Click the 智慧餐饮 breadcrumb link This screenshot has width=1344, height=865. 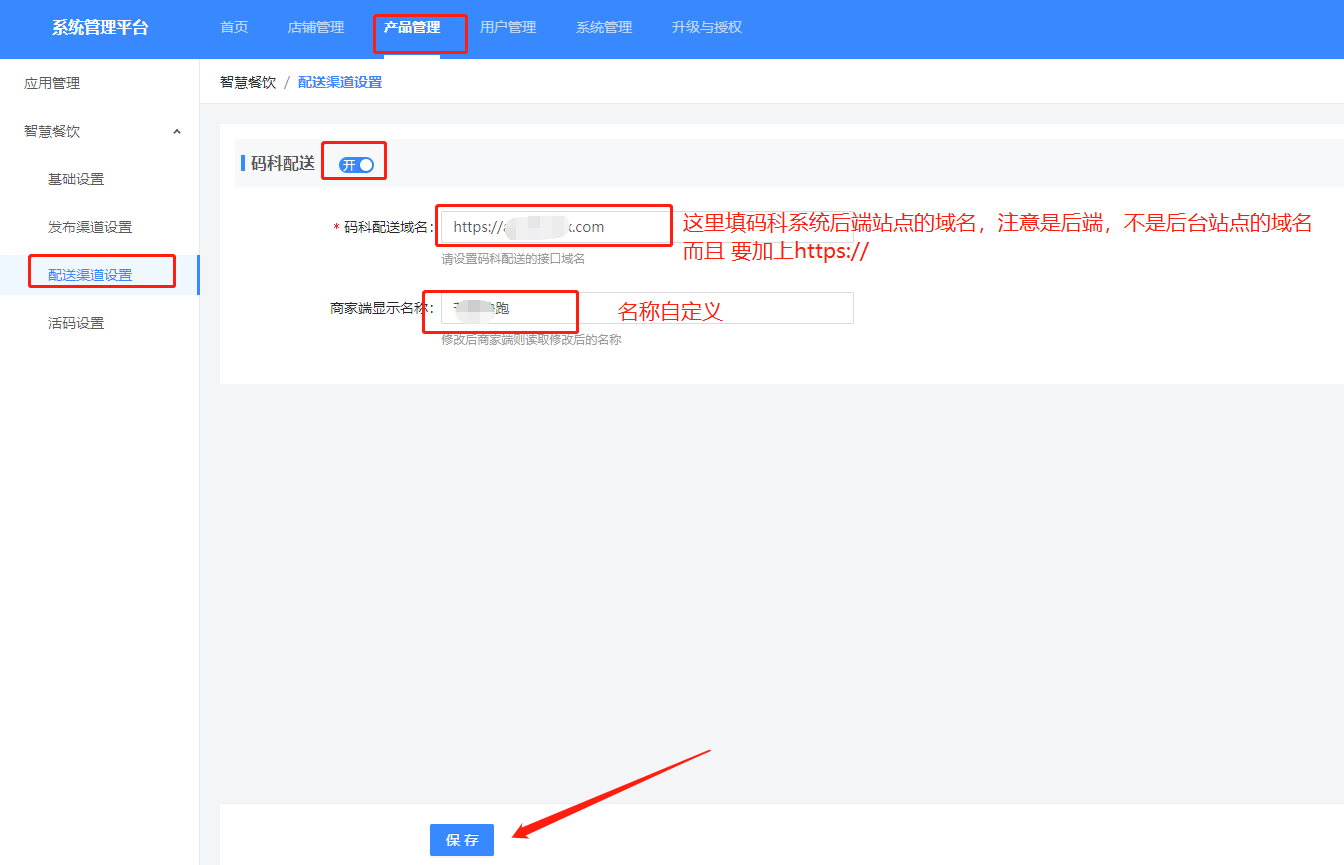tap(248, 82)
